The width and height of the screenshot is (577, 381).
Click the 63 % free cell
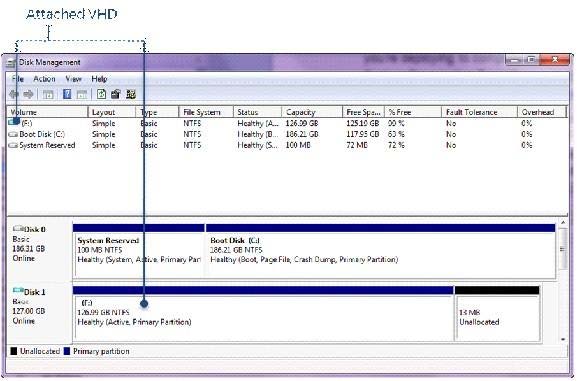(396, 134)
